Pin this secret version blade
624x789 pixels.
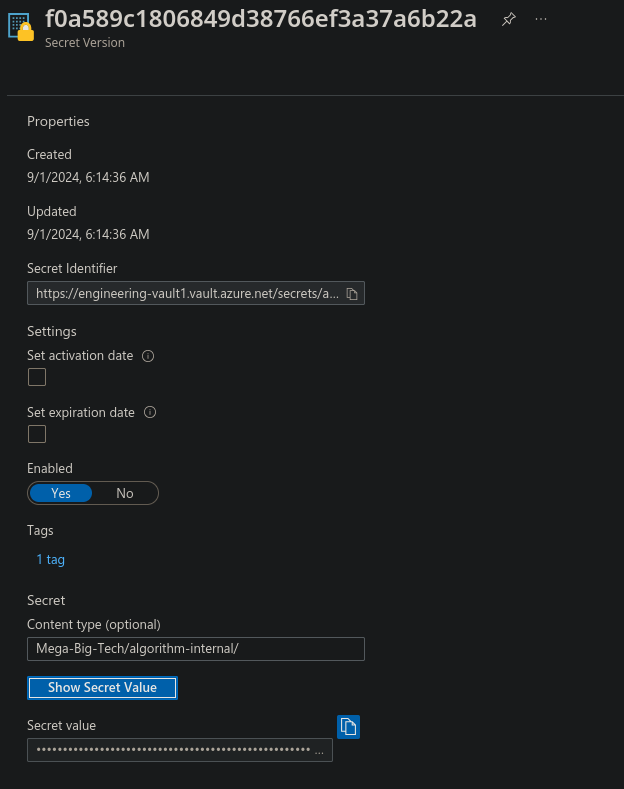point(509,19)
